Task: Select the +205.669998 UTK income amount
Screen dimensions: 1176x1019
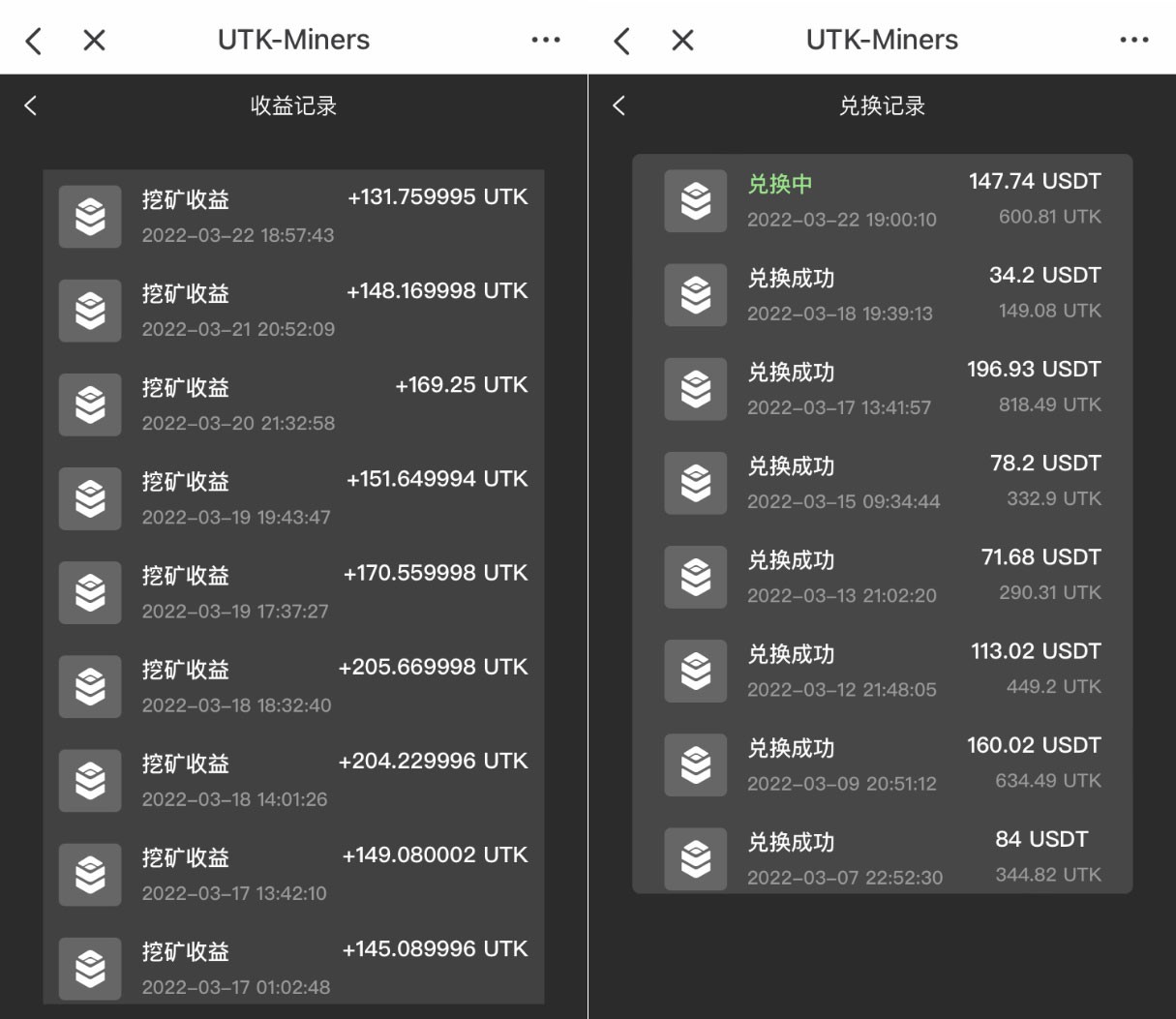Action: pos(433,667)
